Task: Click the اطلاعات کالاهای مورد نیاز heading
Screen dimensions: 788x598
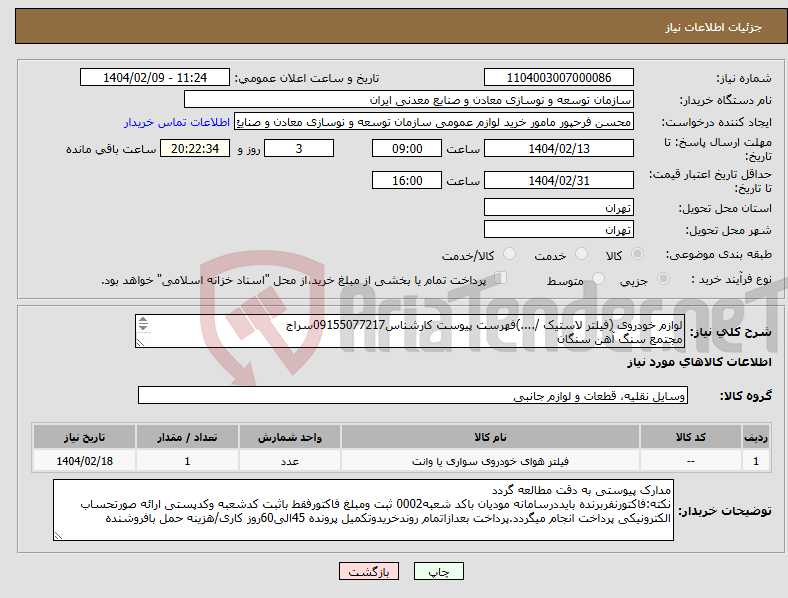Action: 699,362
